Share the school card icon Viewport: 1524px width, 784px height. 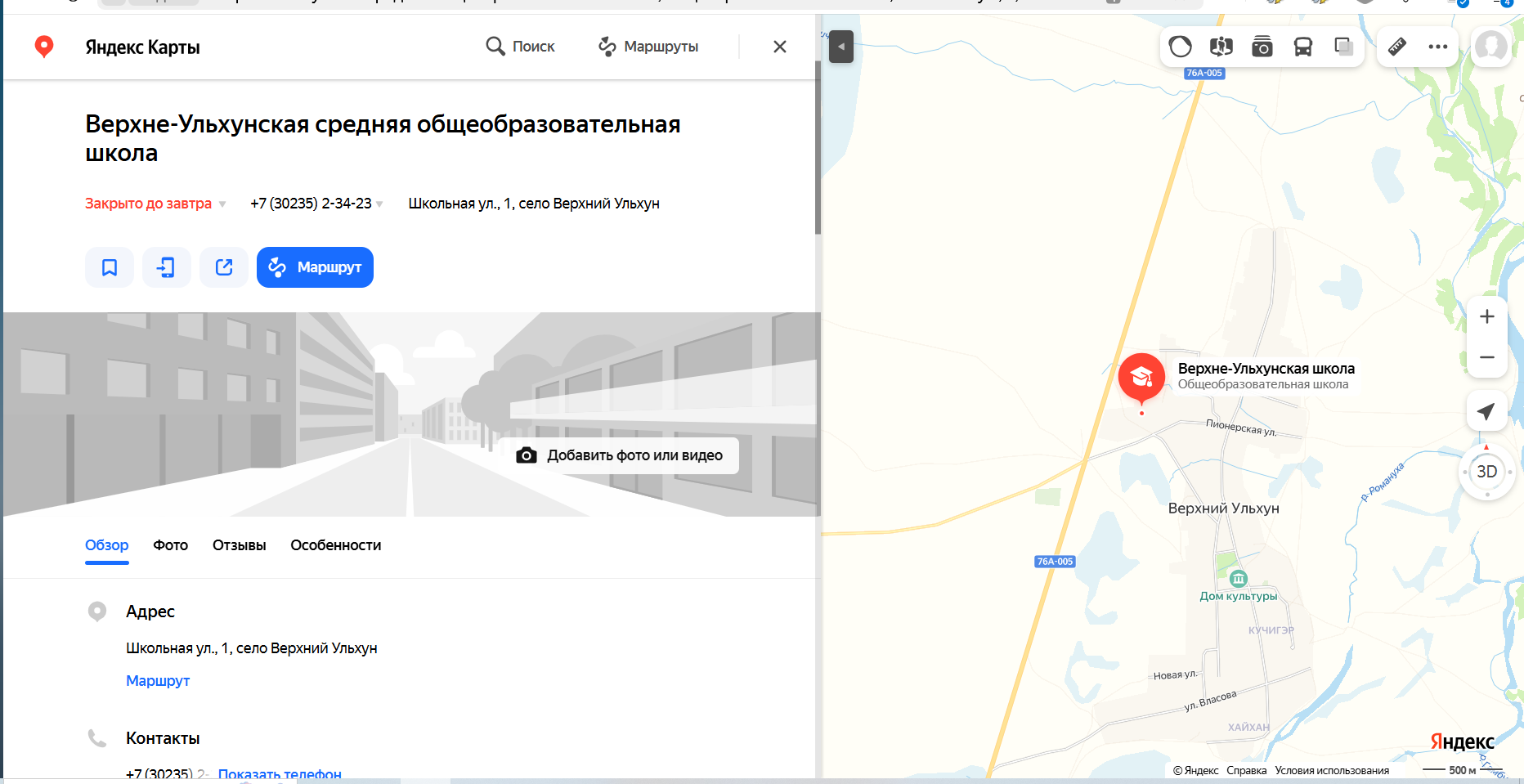click(x=224, y=267)
